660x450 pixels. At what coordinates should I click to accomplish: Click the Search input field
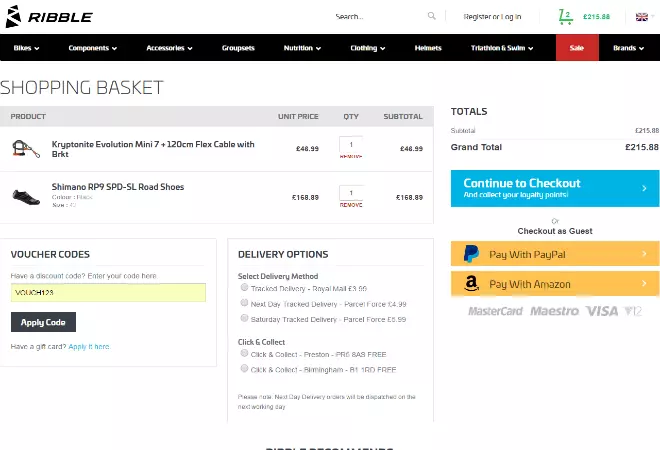tap(379, 16)
